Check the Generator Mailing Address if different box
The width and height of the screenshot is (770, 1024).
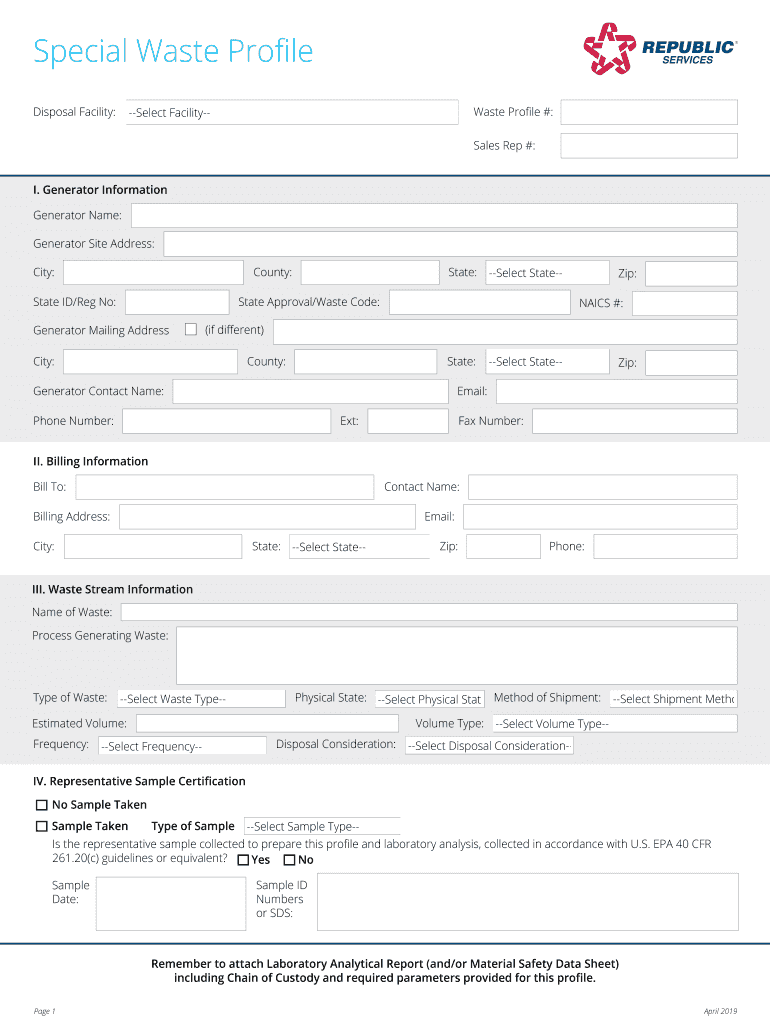pos(191,330)
